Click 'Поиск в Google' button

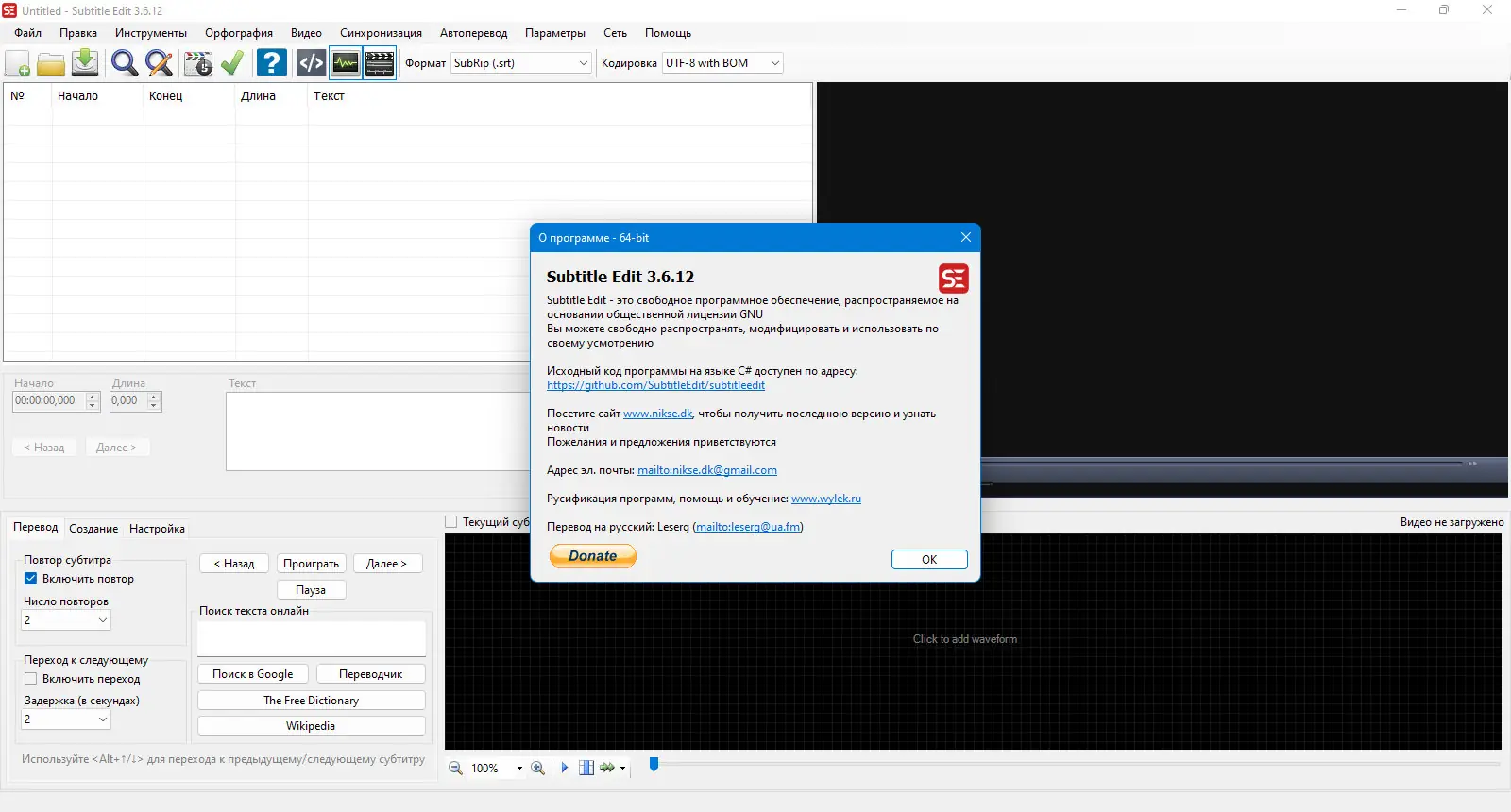point(252,674)
